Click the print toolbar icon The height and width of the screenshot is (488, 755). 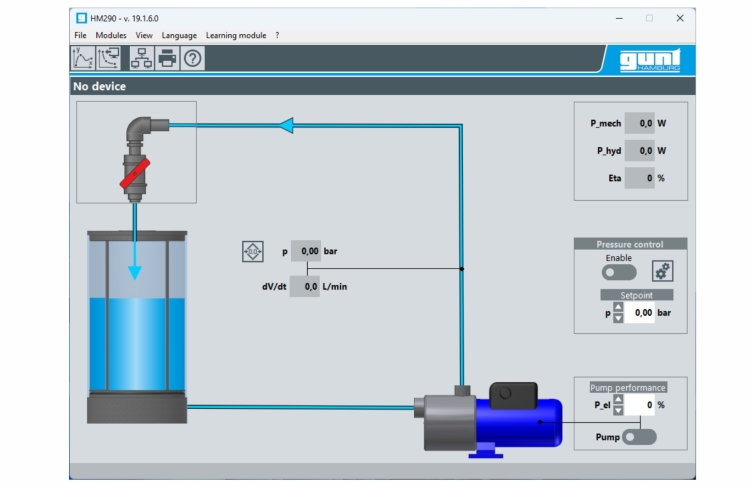click(x=167, y=58)
